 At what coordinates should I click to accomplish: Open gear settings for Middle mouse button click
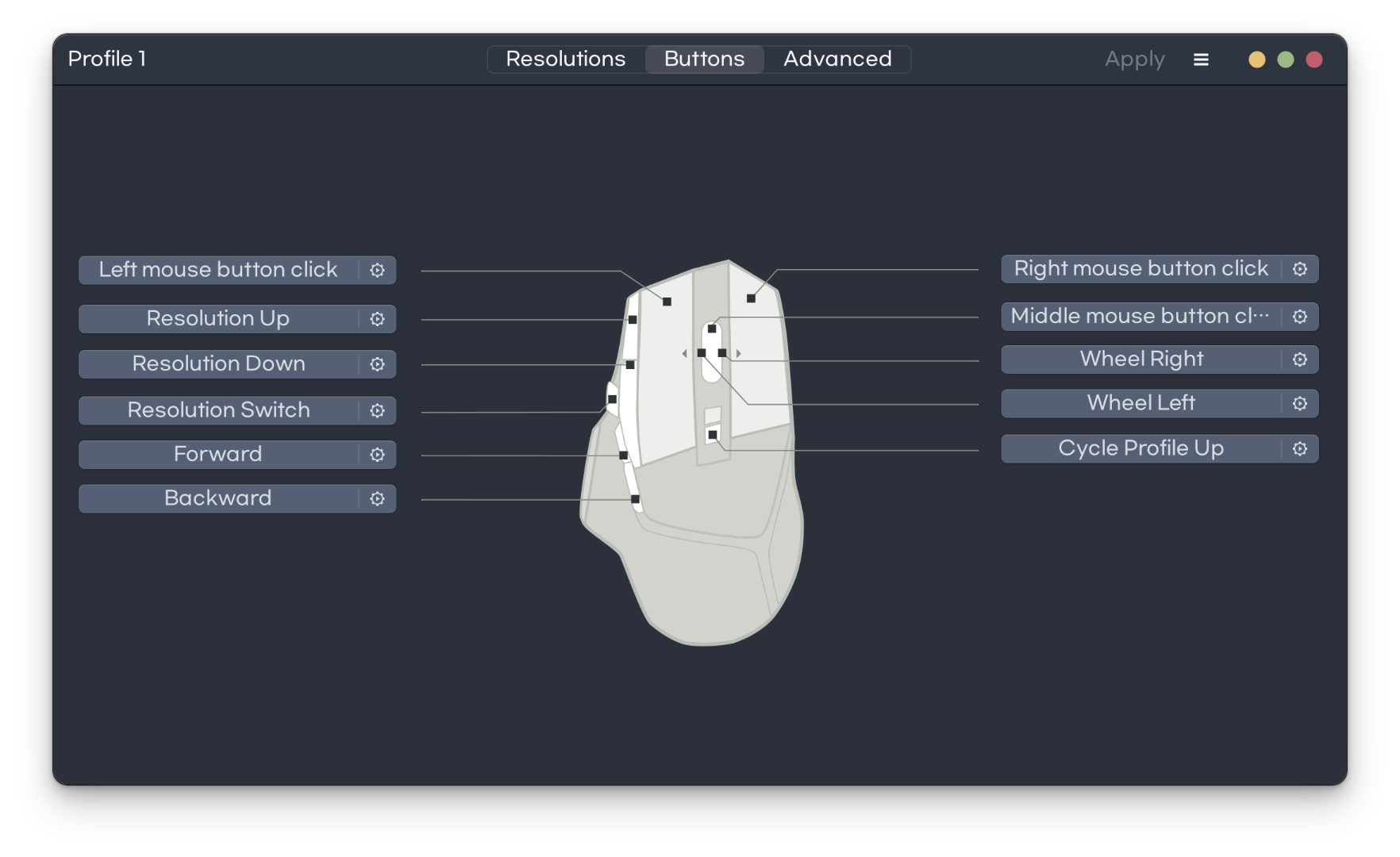click(1299, 317)
